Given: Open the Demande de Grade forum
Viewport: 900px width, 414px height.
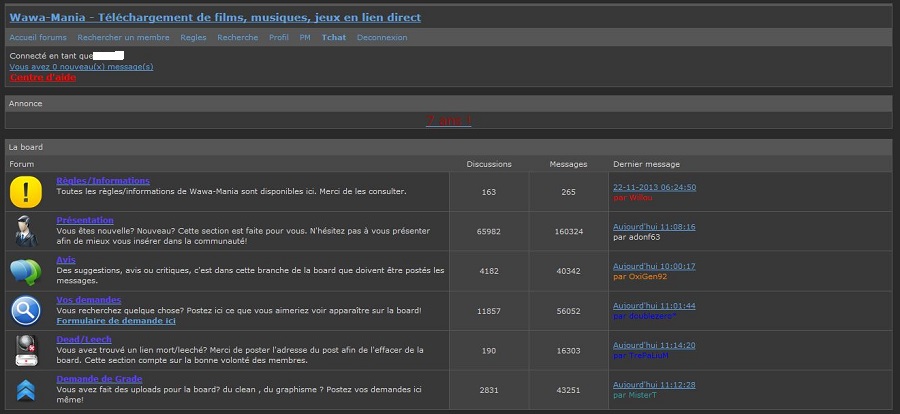Looking at the screenshot, I should (99, 379).
